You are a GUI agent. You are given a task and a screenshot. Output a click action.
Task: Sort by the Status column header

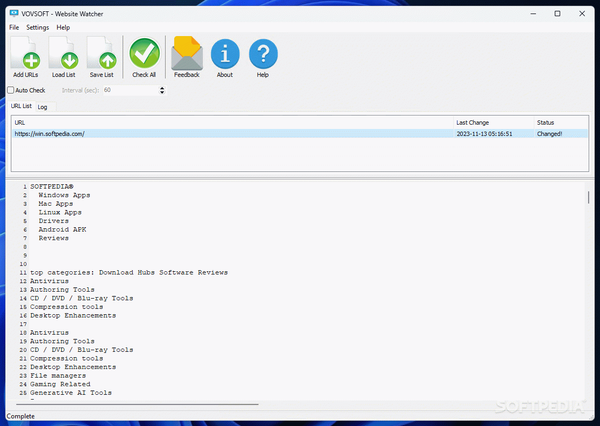coord(561,122)
